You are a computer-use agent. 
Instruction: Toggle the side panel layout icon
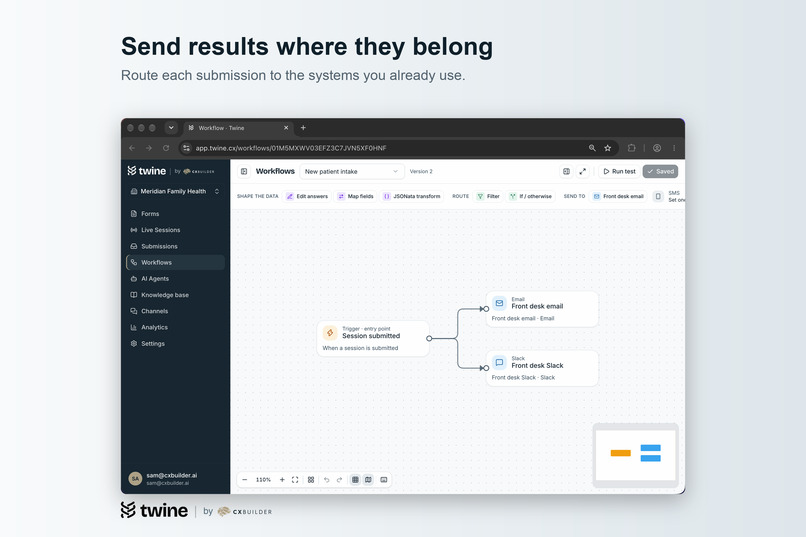point(566,172)
